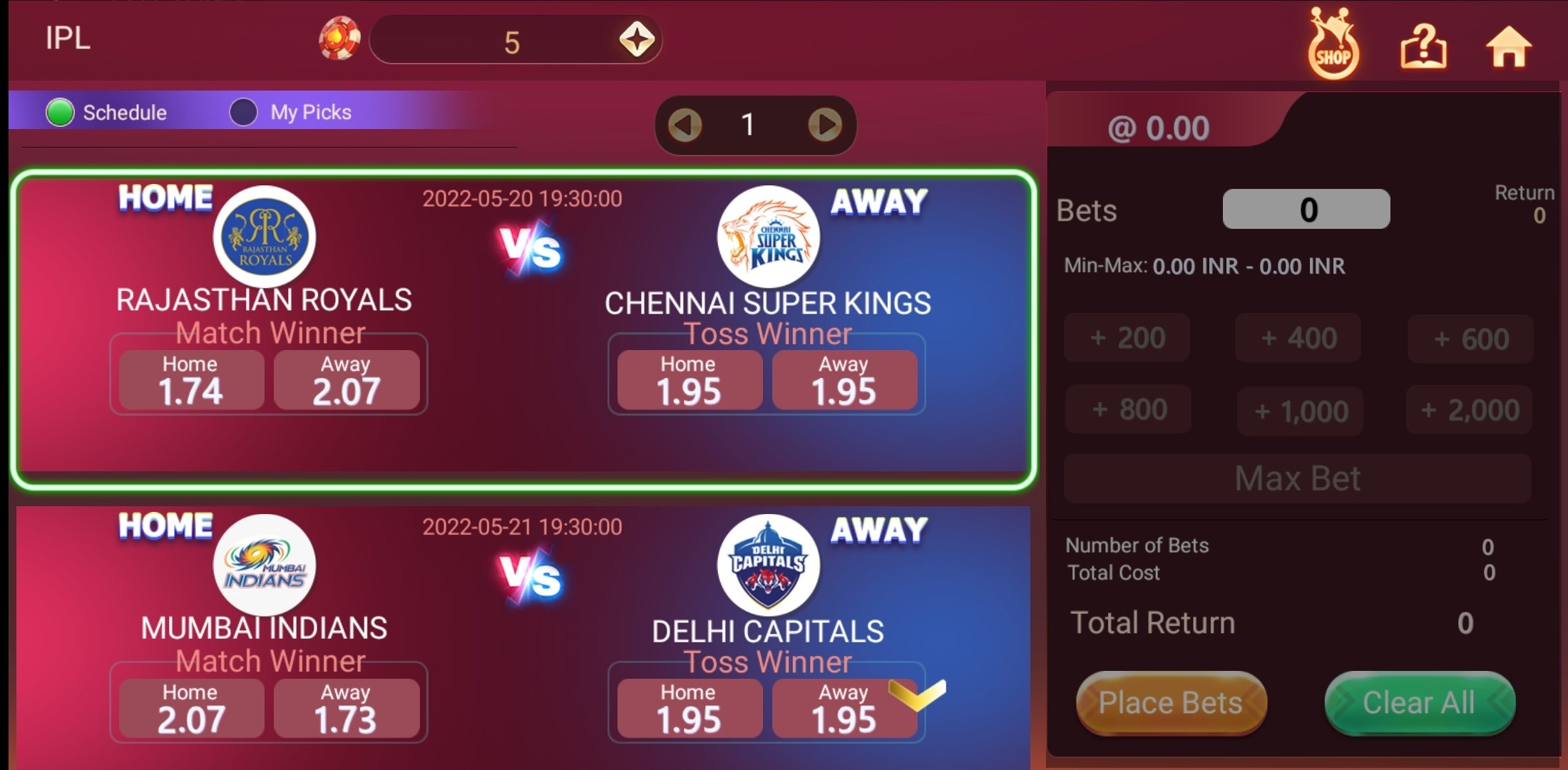Add 200 to the bet amount

[x=1127, y=338]
